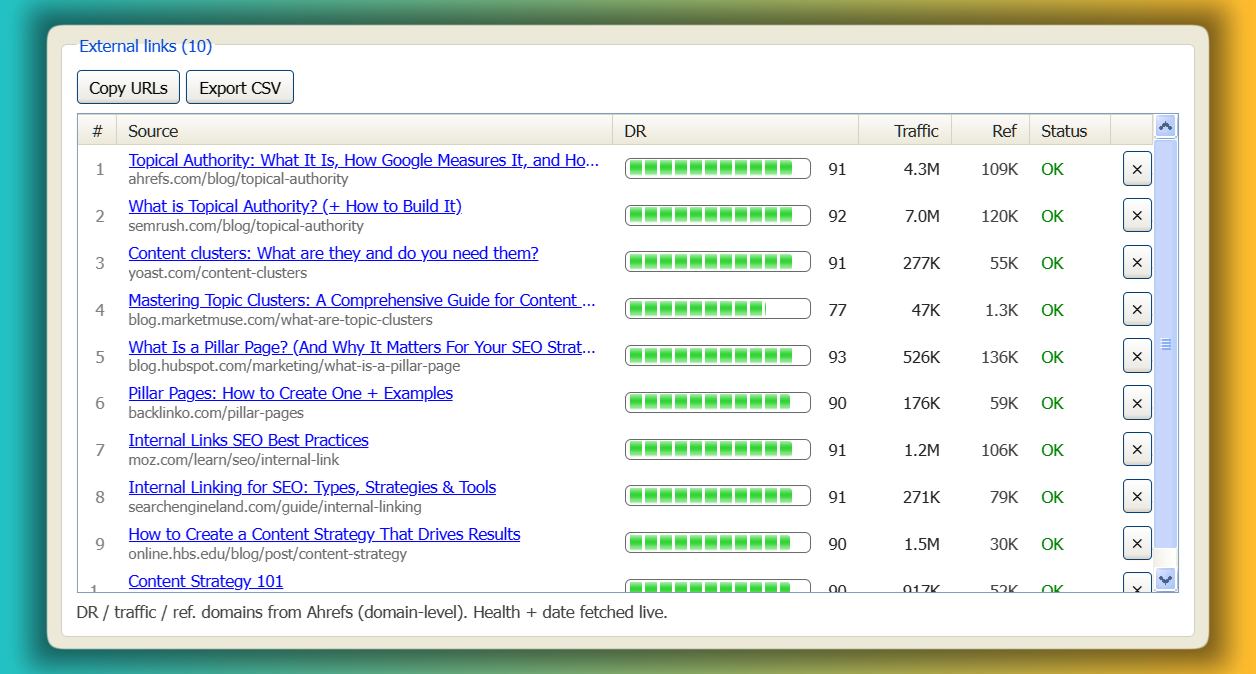Open 'Topical Authority: What It Is' link
The height and width of the screenshot is (674, 1256).
(x=363, y=160)
